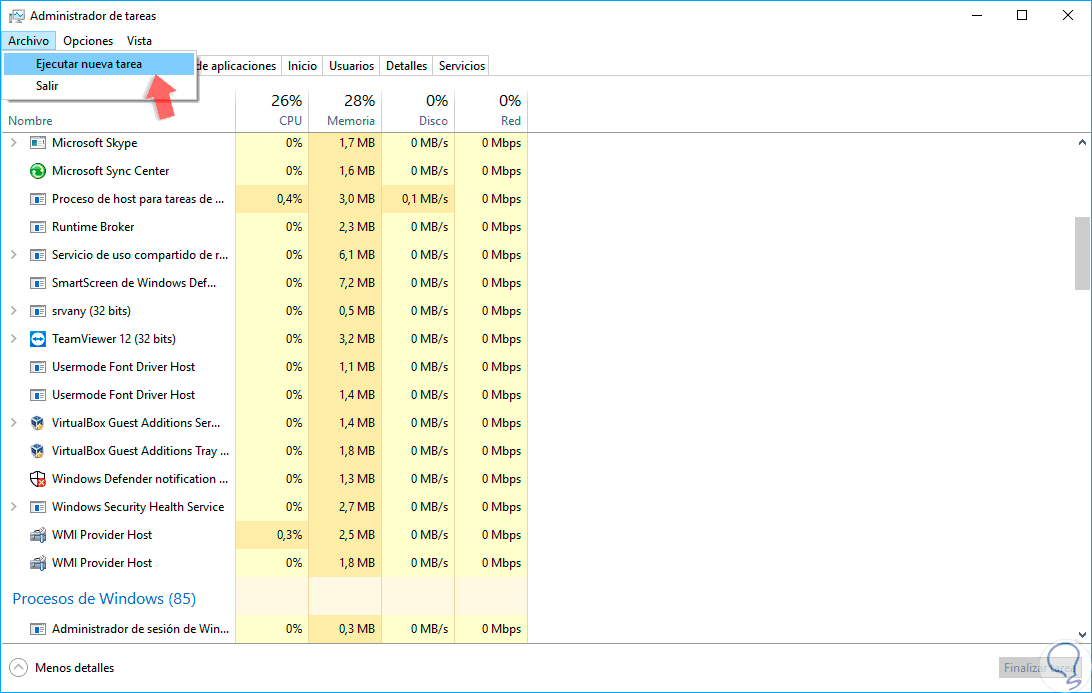Click the 2,5 MB WMI Provider Host icon

pyautogui.click(x=38, y=535)
